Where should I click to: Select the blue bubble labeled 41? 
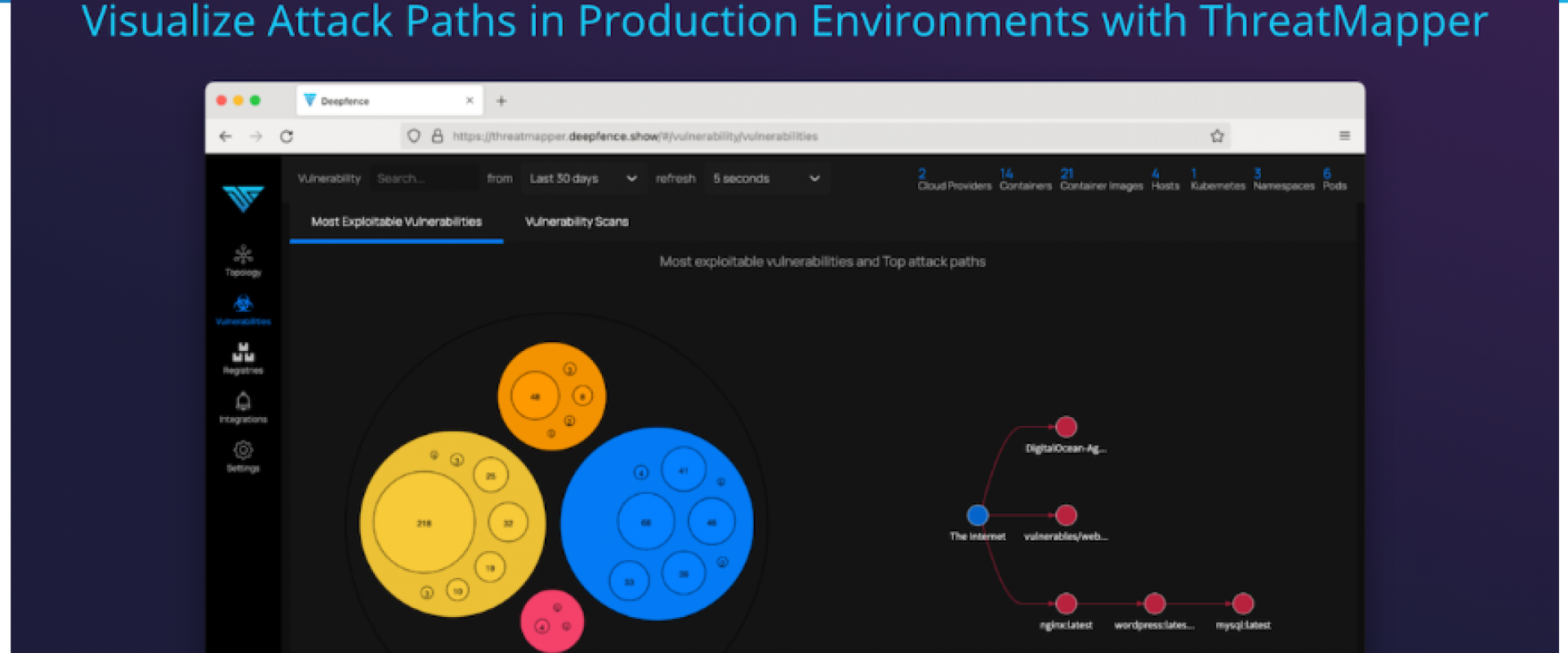[684, 470]
